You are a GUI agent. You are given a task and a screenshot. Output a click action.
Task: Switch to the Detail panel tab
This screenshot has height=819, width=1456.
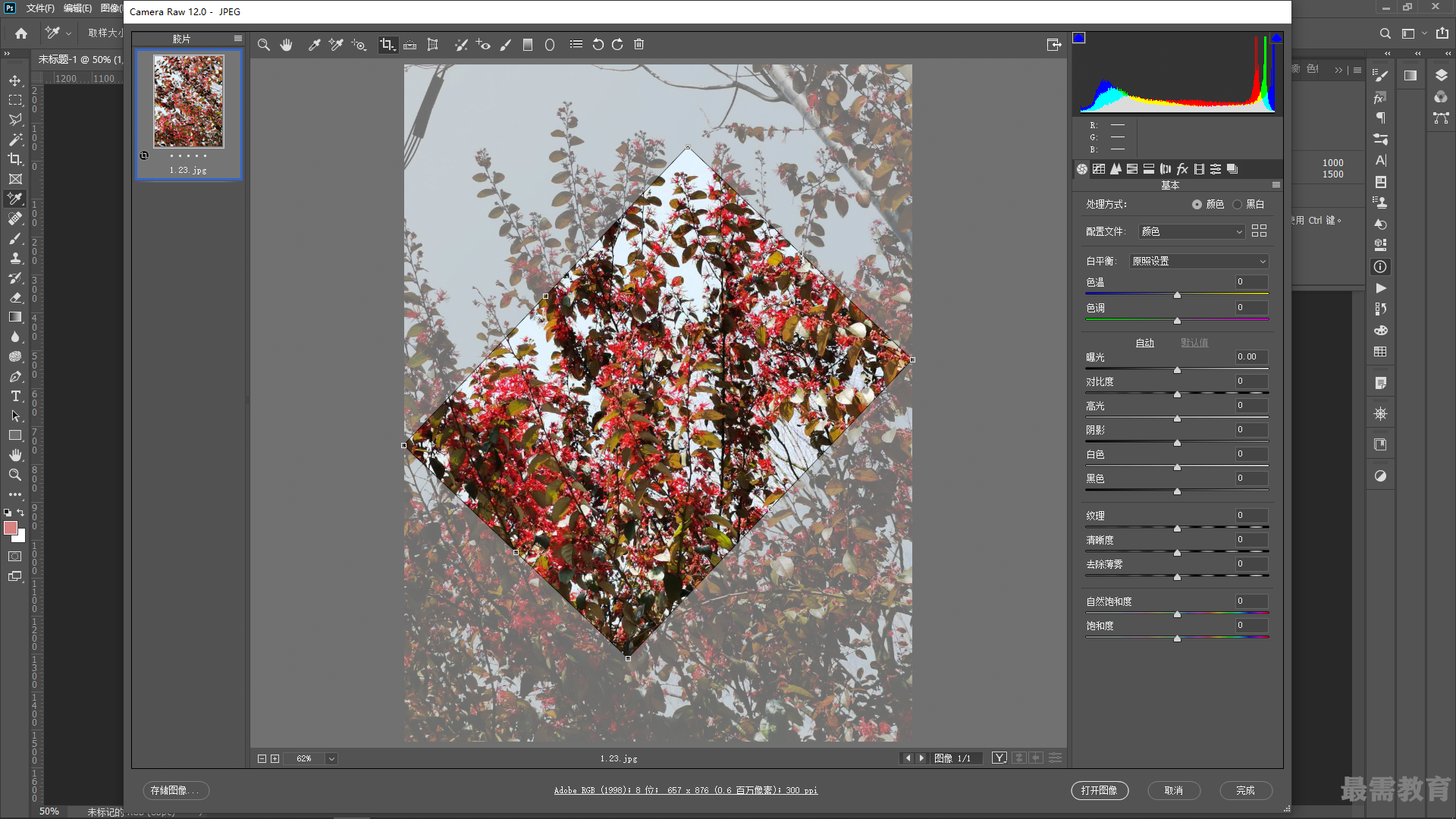1116,169
